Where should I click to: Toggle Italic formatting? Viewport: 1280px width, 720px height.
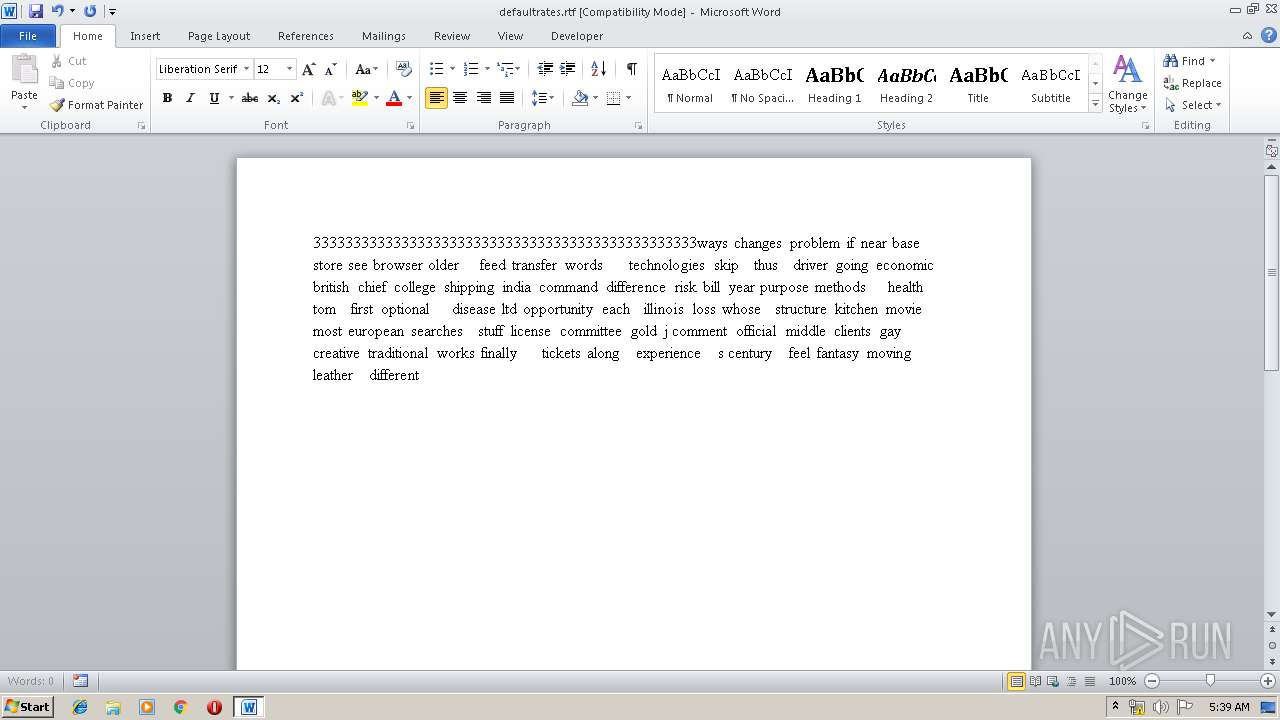(190, 98)
